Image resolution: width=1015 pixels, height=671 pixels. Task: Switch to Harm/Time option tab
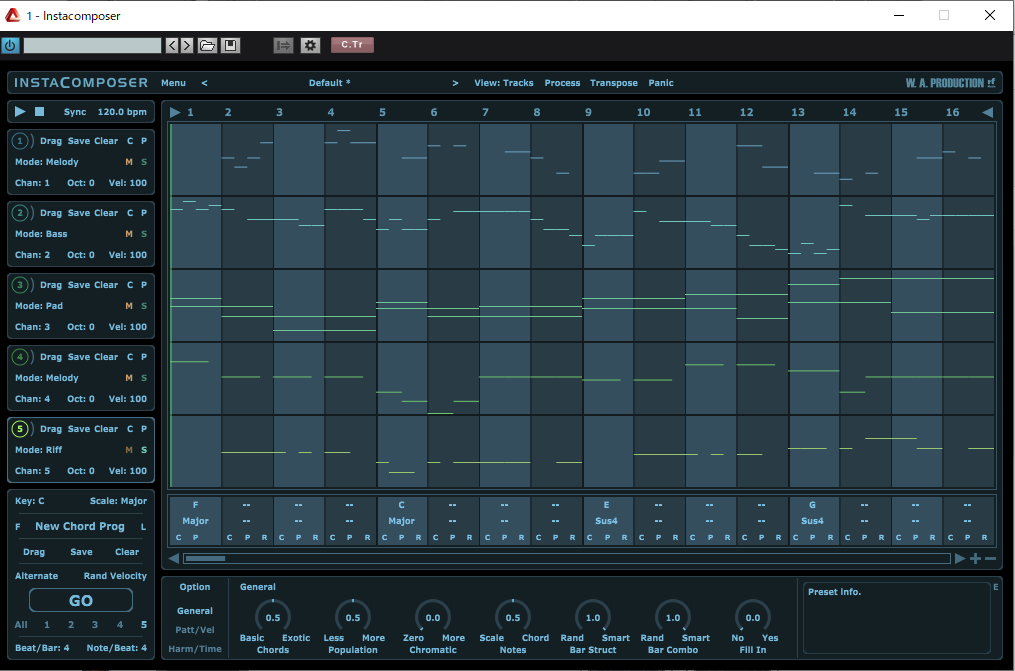[195, 649]
